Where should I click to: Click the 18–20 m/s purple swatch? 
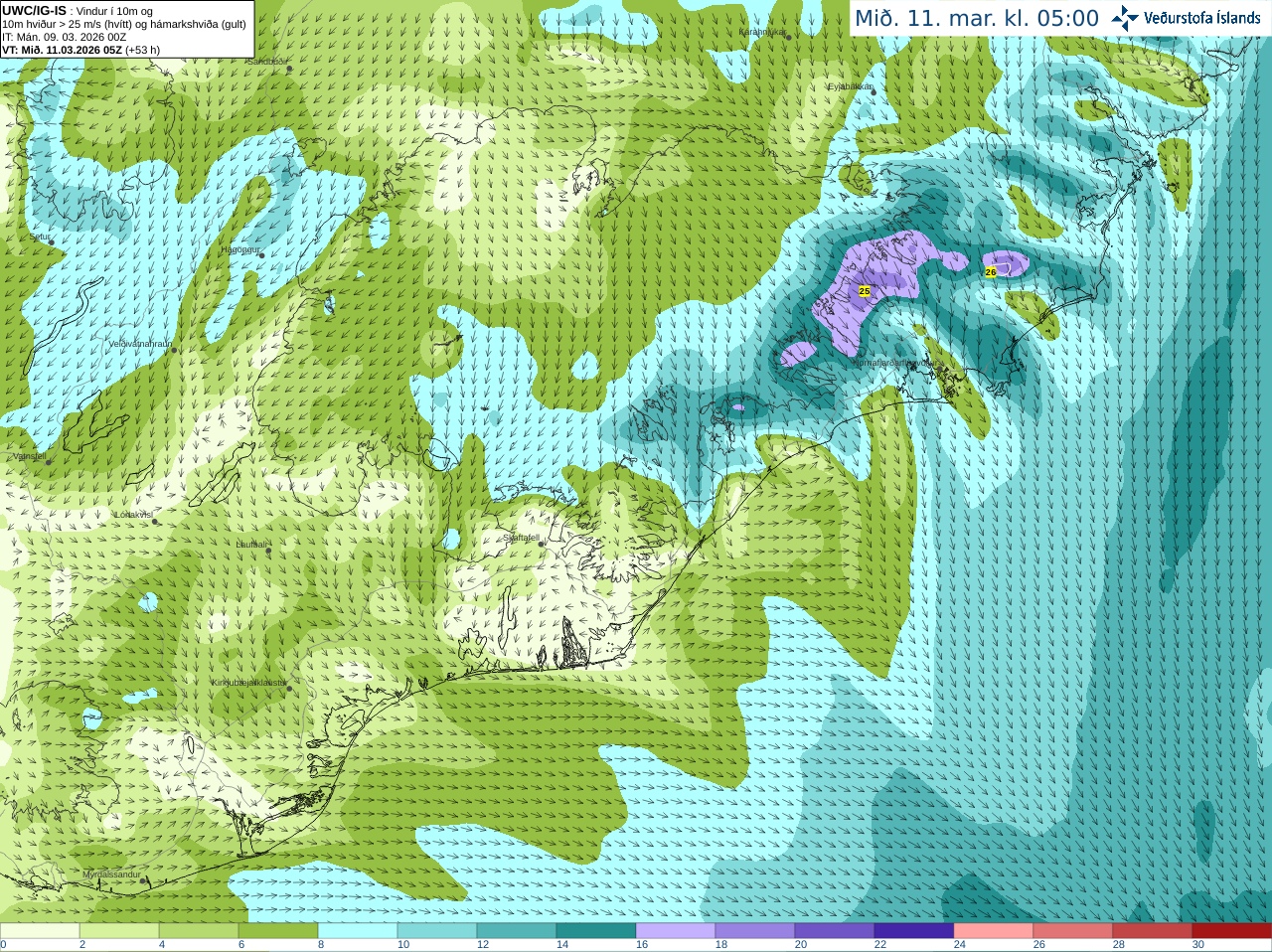[x=755, y=930]
